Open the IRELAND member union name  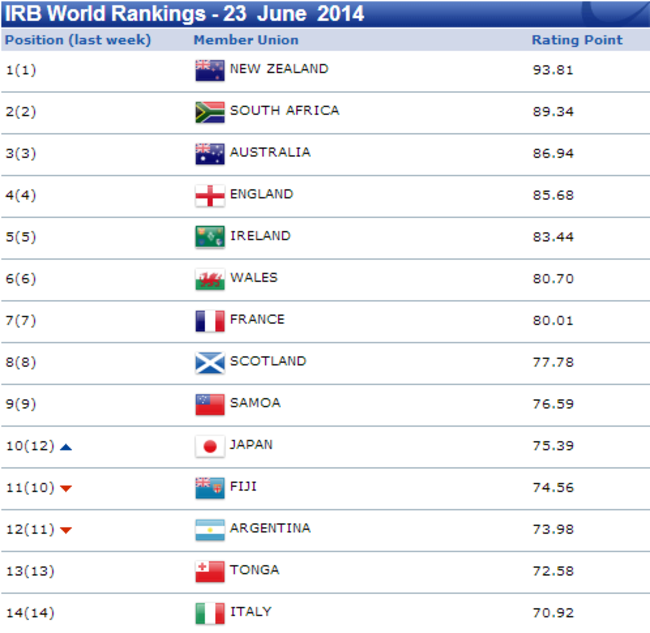click(260, 235)
